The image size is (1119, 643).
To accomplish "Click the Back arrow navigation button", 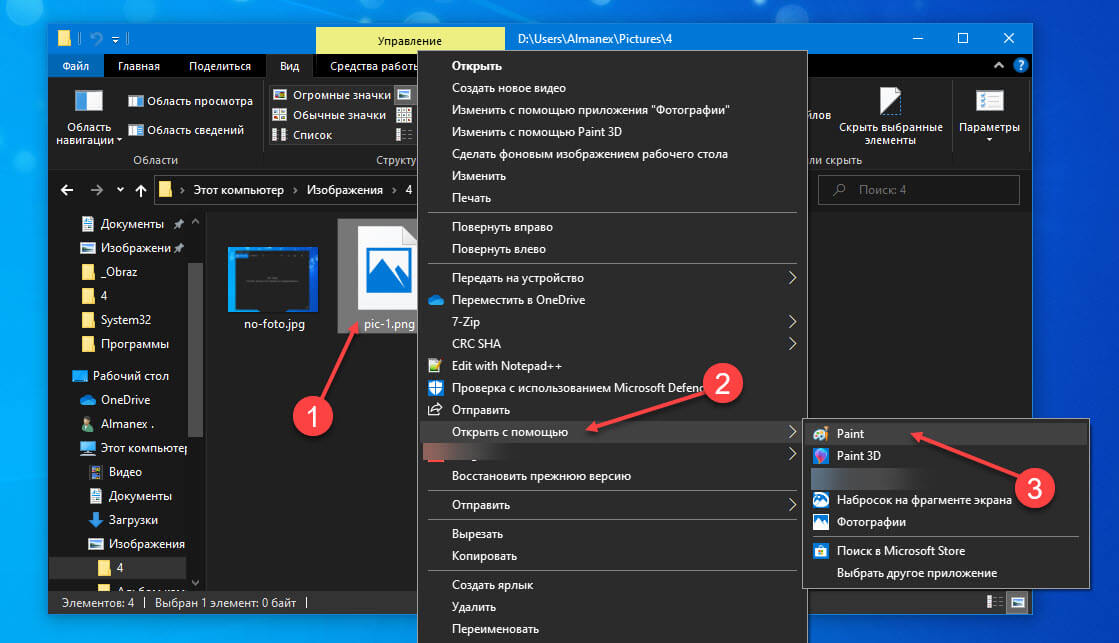I will tap(67, 190).
